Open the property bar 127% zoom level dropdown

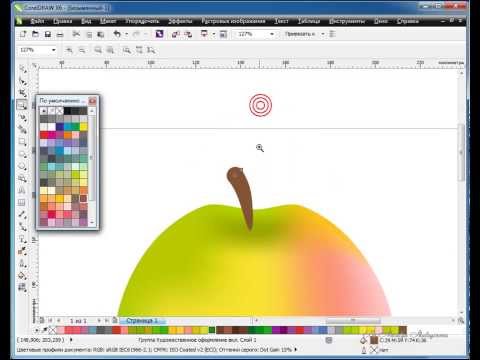(x=53, y=50)
